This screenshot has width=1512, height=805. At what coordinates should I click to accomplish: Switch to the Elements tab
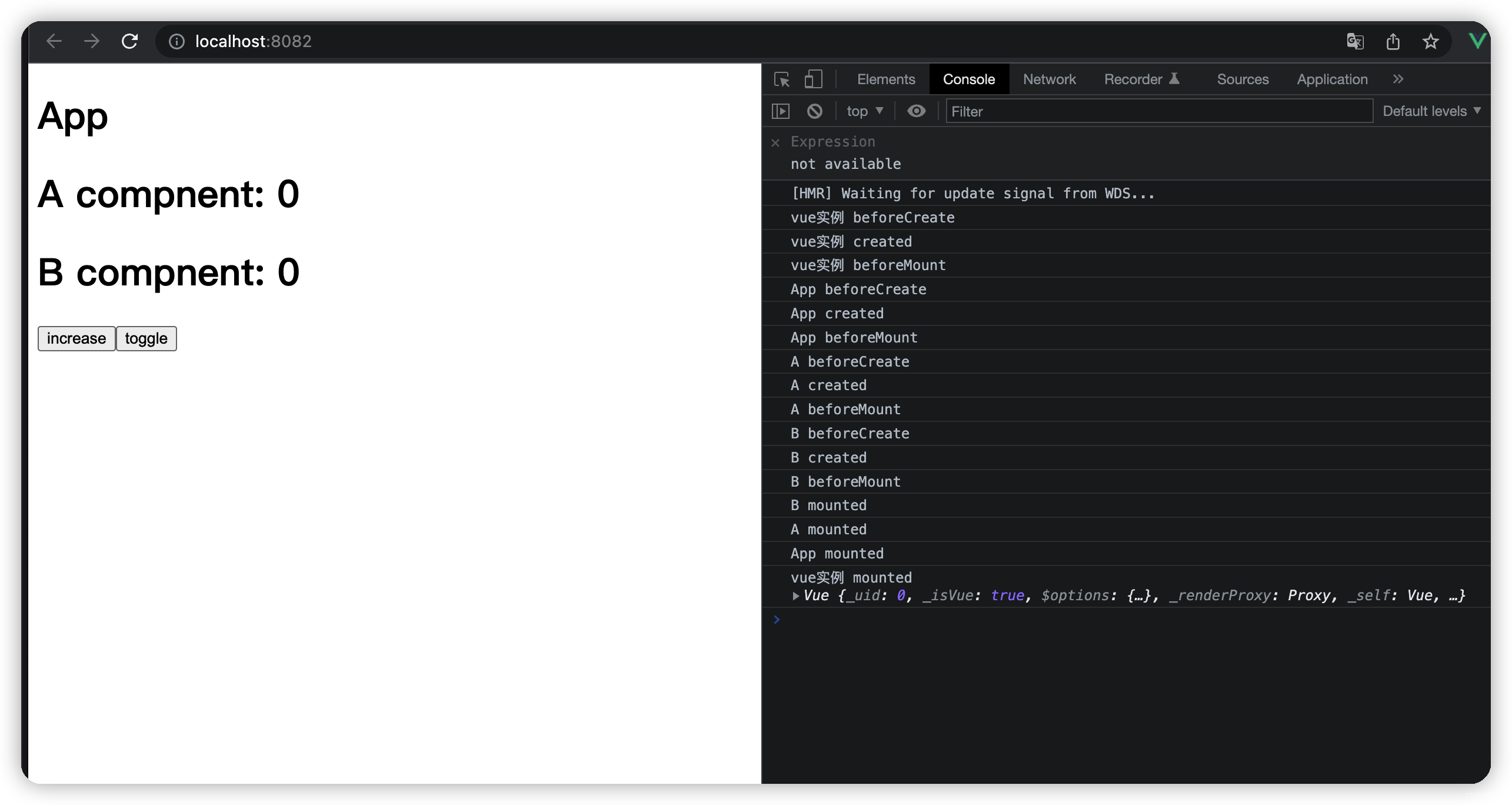[x=885, y=79]
